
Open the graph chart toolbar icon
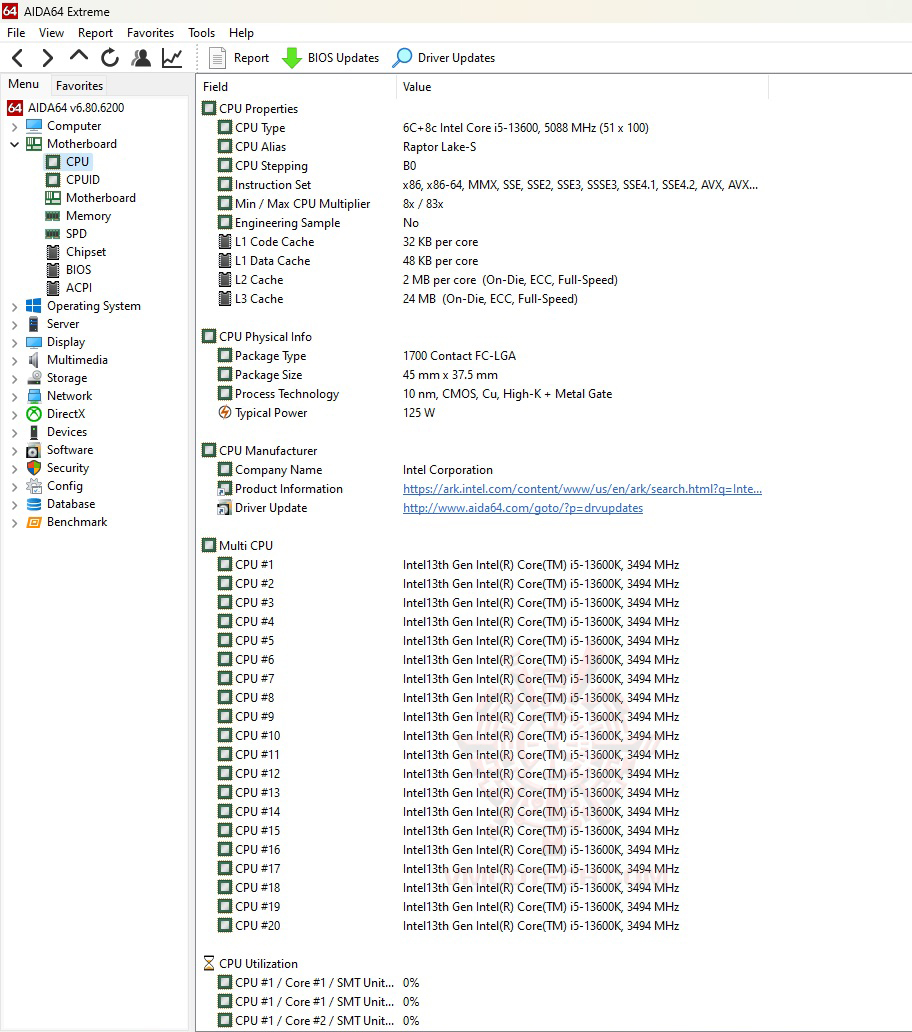coord(172,58)
